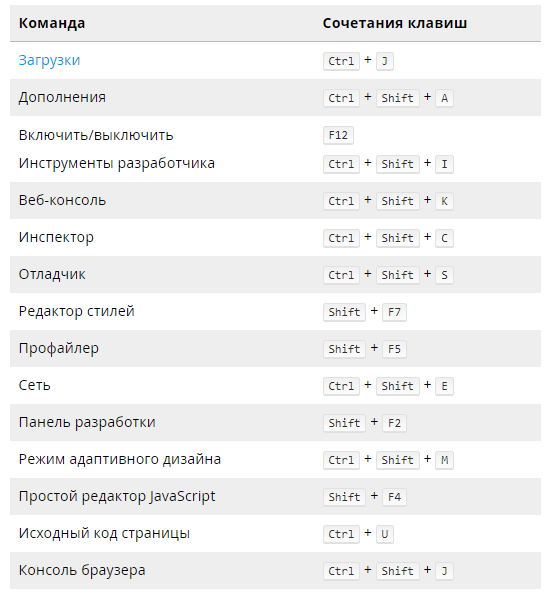Select Инструменты разработчика text
This screenshot has height=601, width=545.
[x=117, y=163]
